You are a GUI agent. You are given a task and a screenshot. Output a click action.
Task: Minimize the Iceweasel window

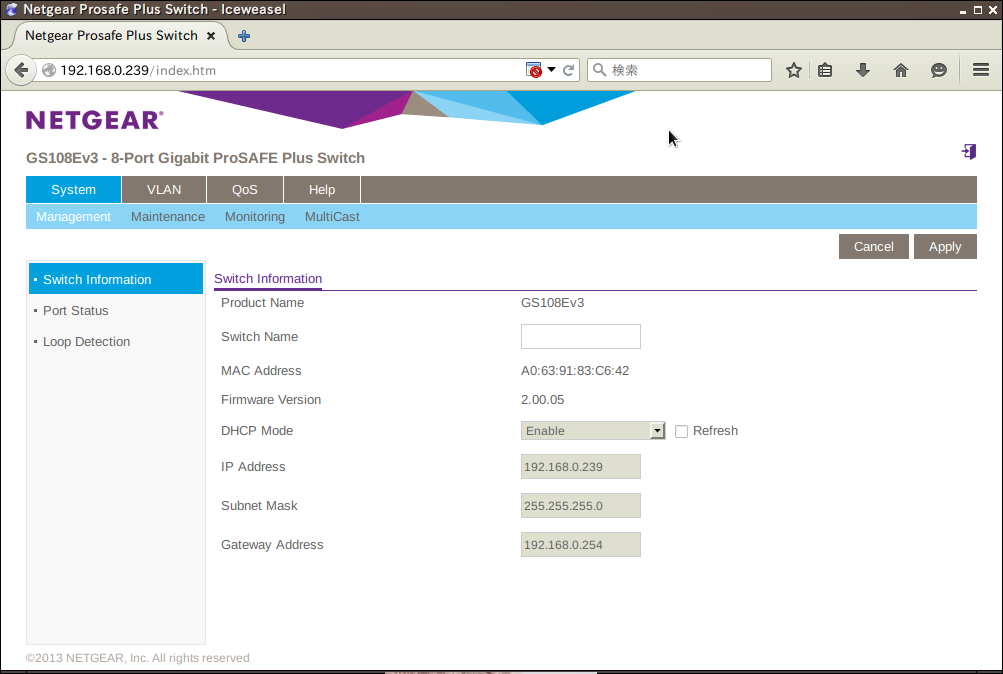point(963,10)
